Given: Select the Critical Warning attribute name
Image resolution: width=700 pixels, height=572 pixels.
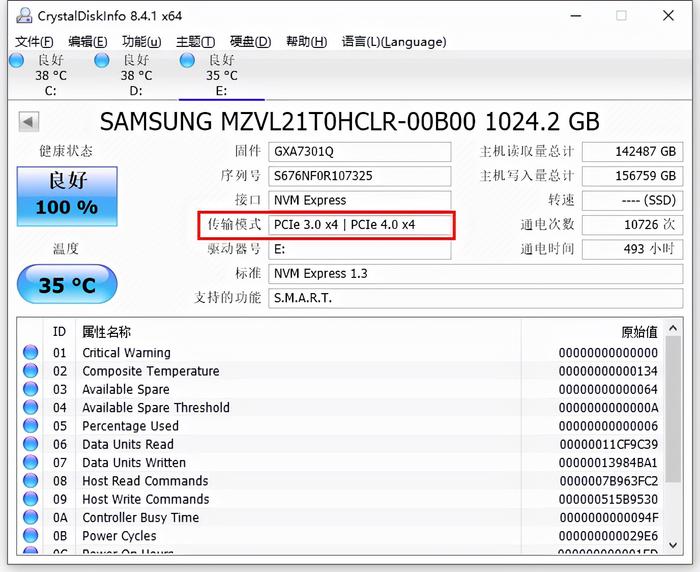Looking at the screenshot, I should [126, 353].
